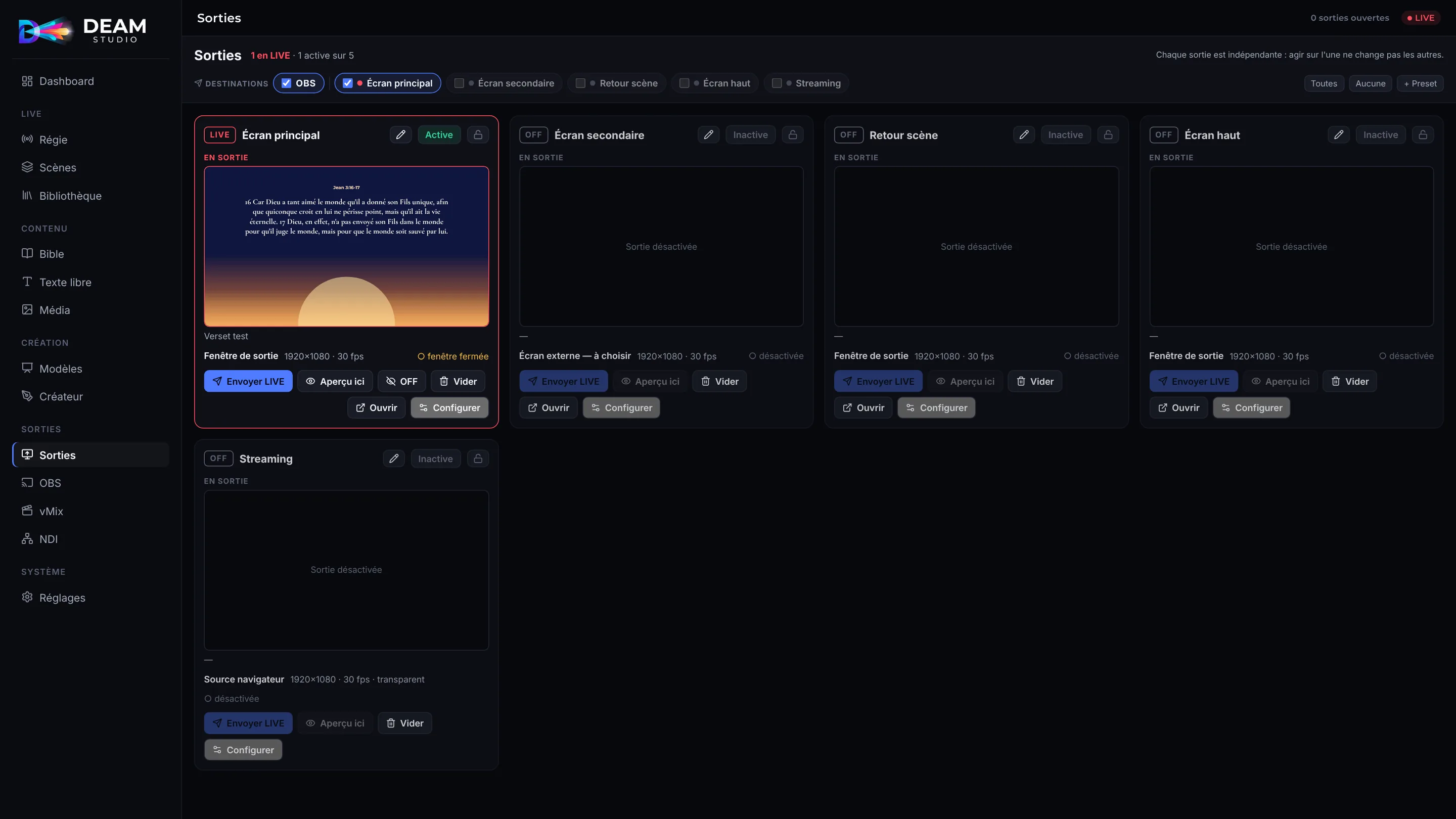The width and height of the screenshot is (1456, 819).
Task: Configure the Écran haut output
Action: coord(1251,407)
